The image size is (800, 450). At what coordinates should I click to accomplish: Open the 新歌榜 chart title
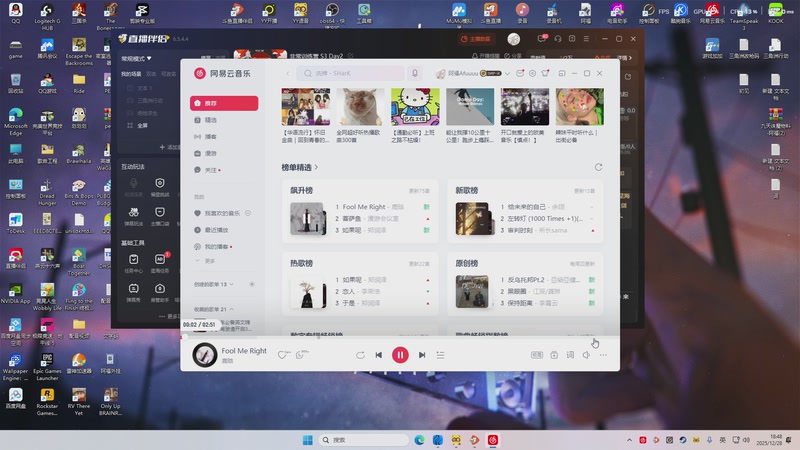click(x=466, y=190)
